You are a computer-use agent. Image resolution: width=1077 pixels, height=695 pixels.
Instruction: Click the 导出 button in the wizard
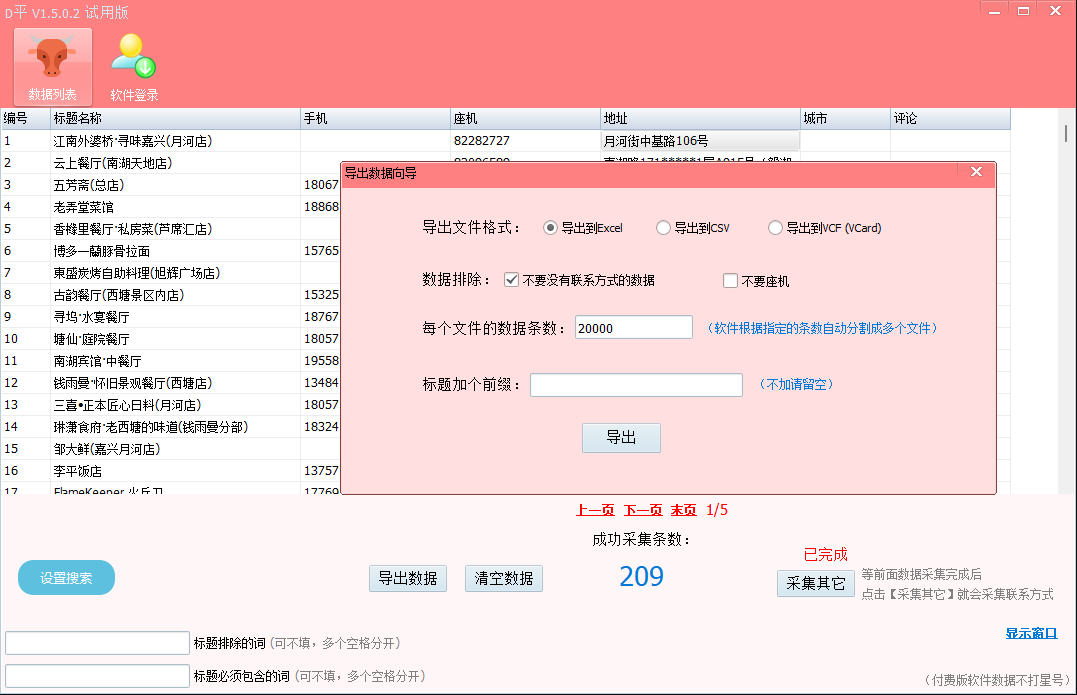[621, 437]
